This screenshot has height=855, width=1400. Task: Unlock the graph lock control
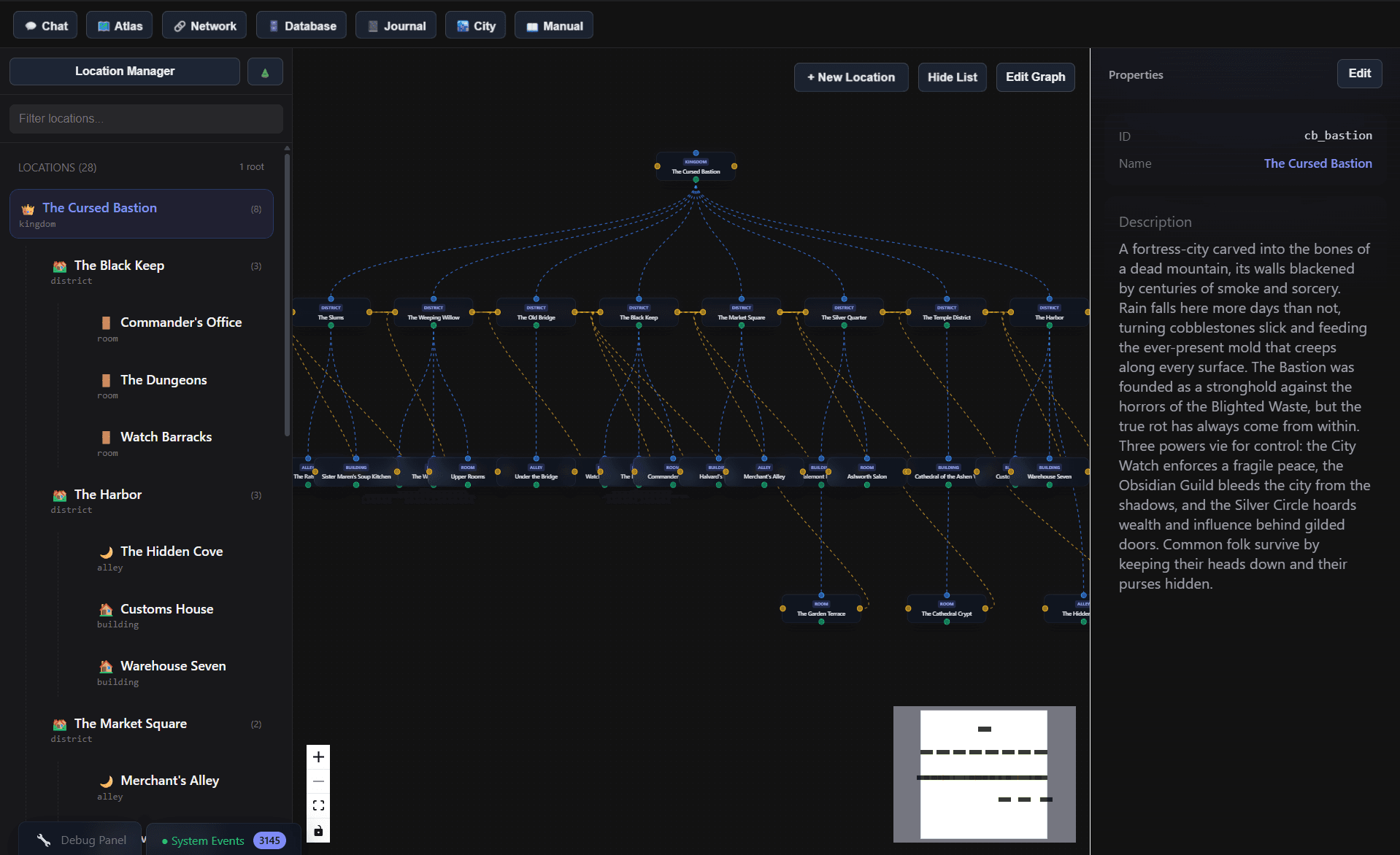point(318,830)
